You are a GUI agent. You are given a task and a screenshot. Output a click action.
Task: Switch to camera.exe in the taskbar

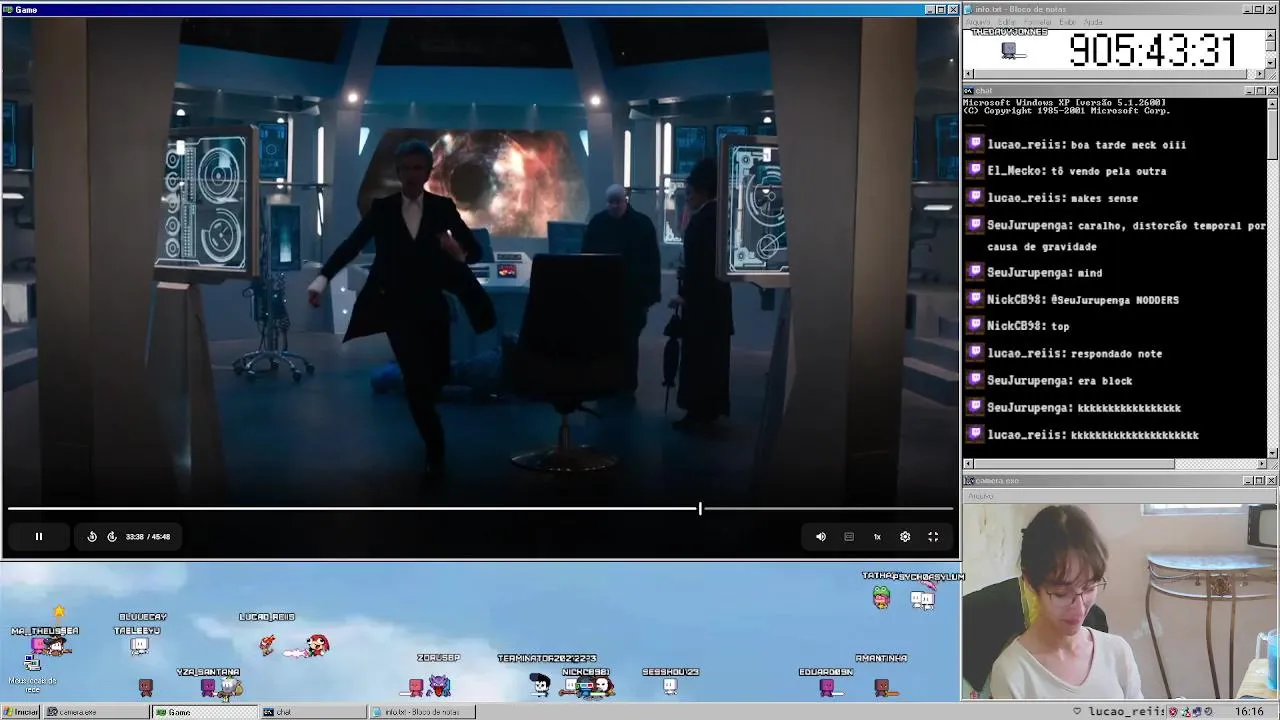coord(97,712)
